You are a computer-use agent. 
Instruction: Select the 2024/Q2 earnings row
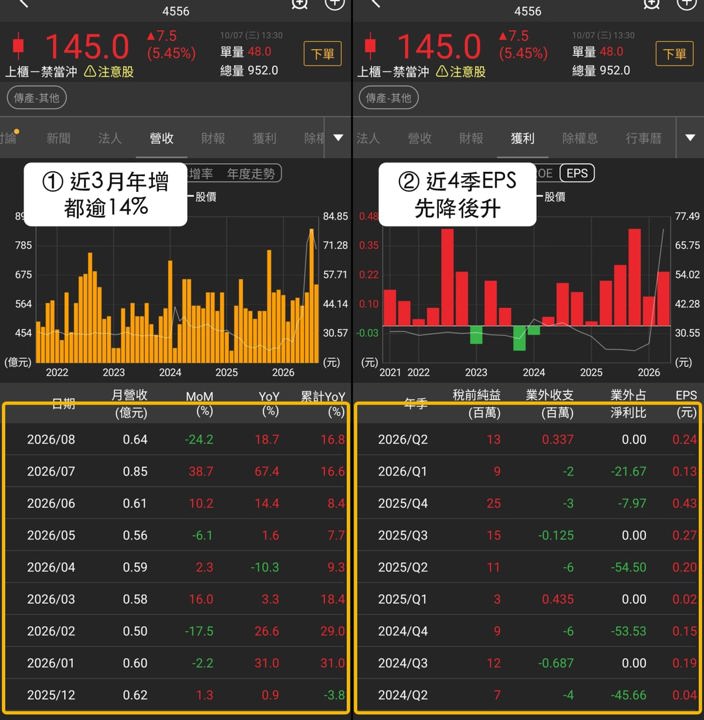[529, 695]
